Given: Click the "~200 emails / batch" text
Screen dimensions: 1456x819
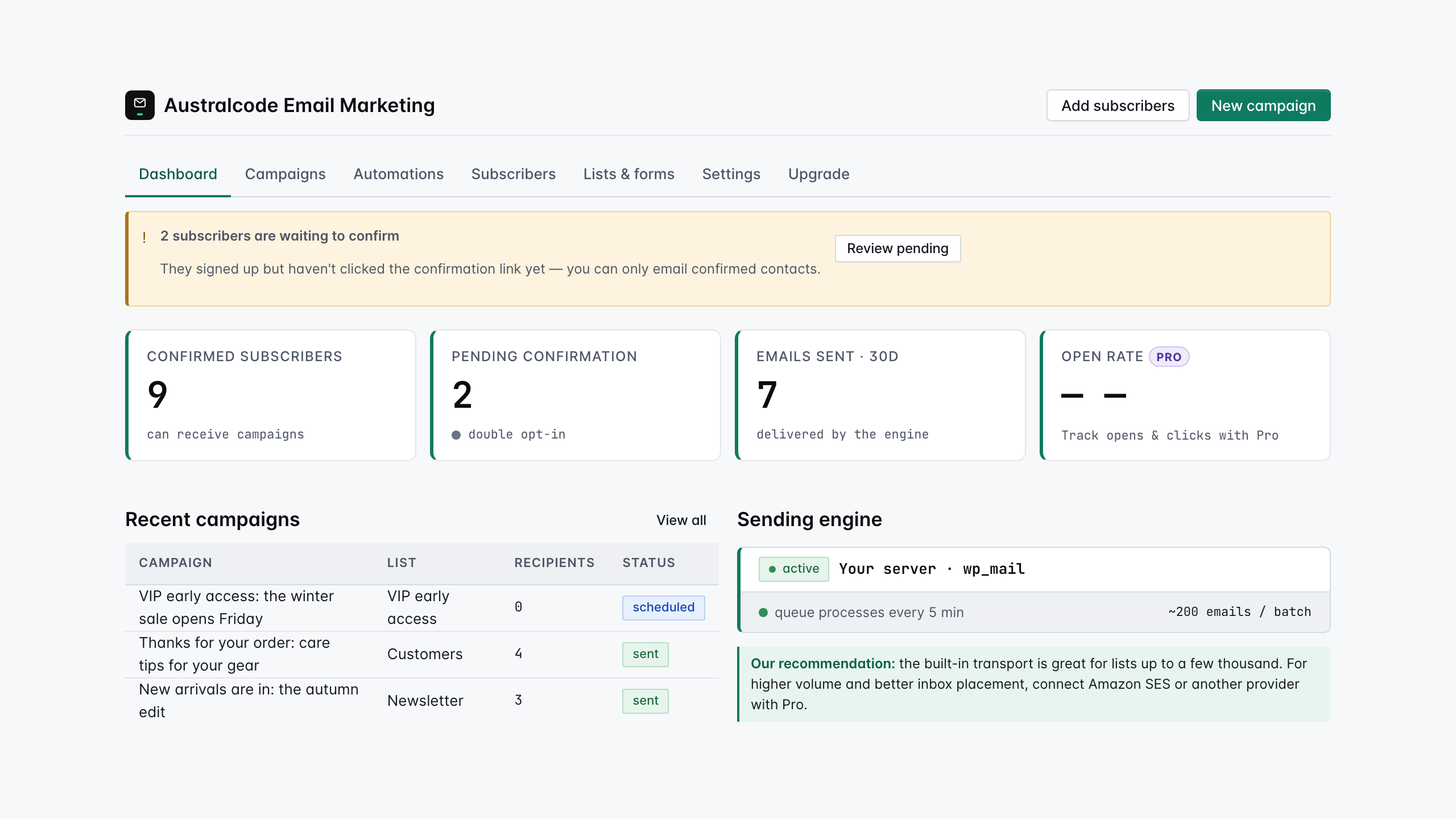Looking at the screenshot, I should pos(1240,612).
